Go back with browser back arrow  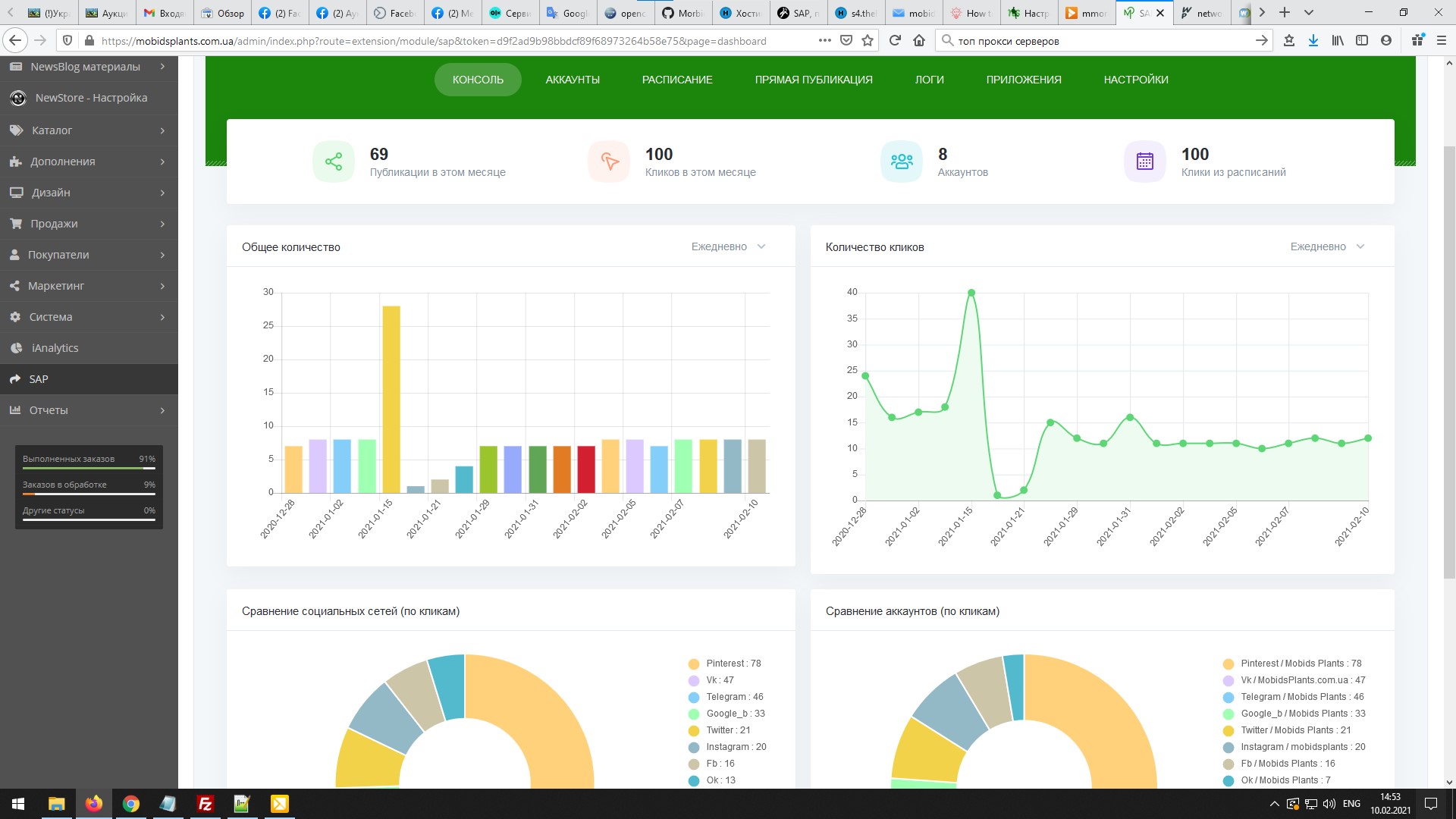point(15,41)
